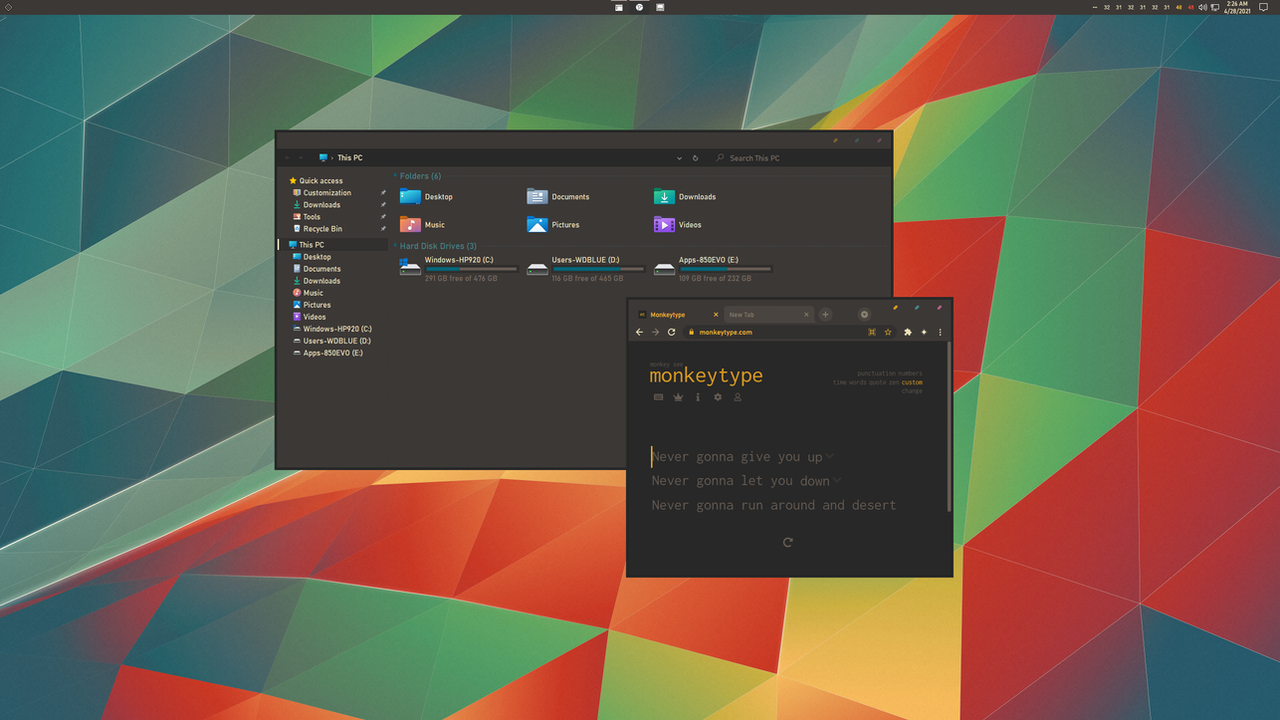This screenshot has width=1280, height=720.
Task: Open the Windows-HP920 (C:) drive tile
Action: click(x=458, y=268)
